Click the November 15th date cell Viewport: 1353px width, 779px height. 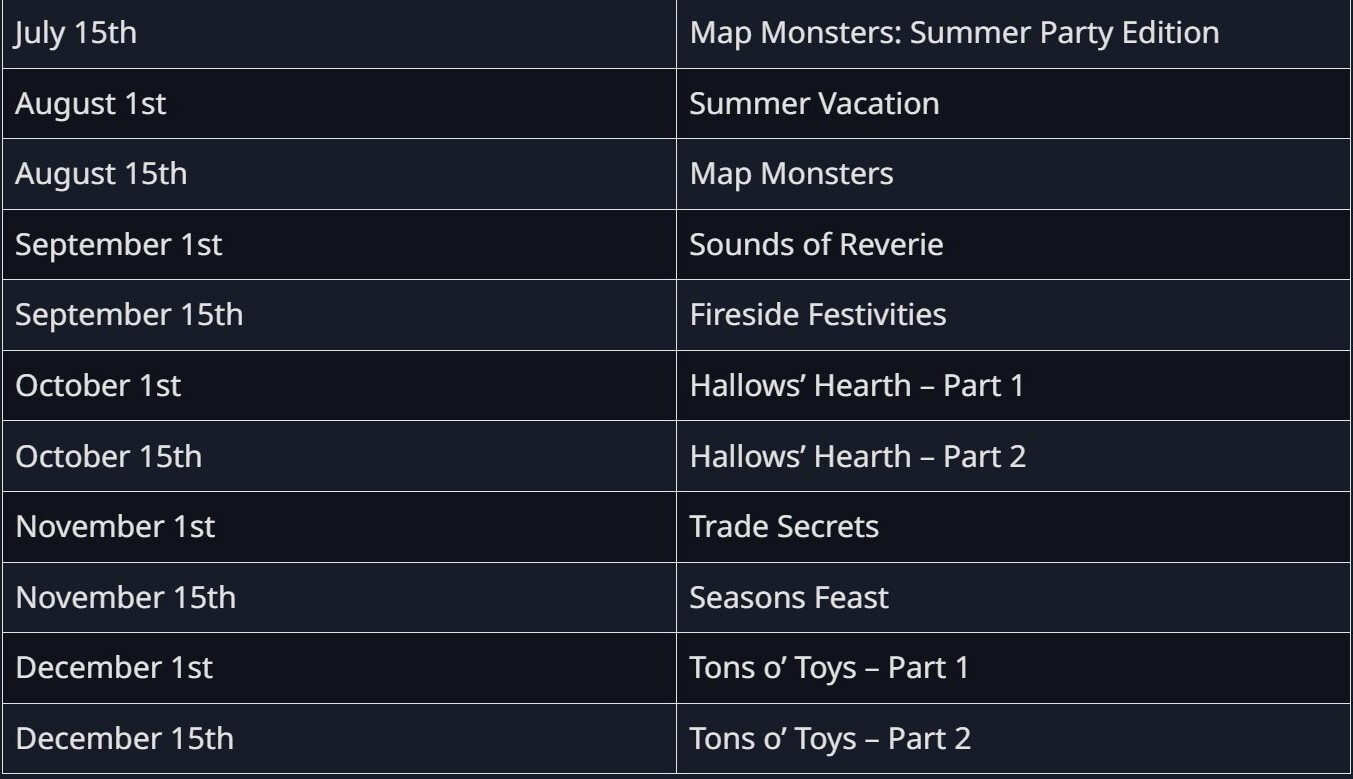point(125,597)
